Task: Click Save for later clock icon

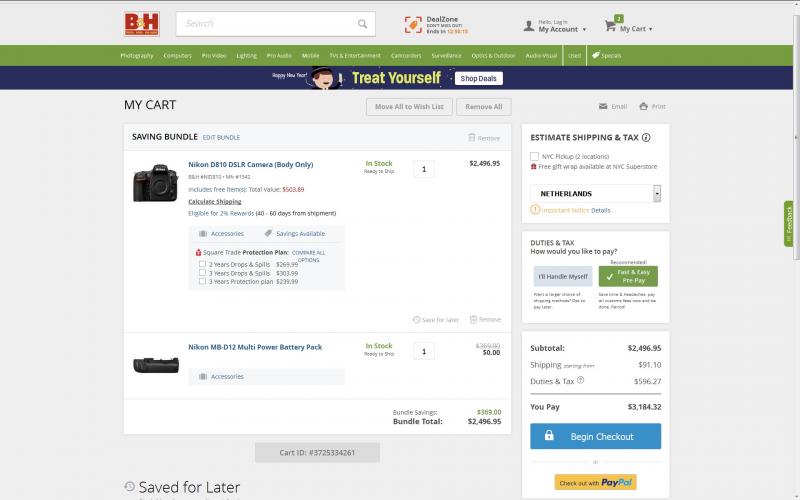Action: [x=416, y=319]
